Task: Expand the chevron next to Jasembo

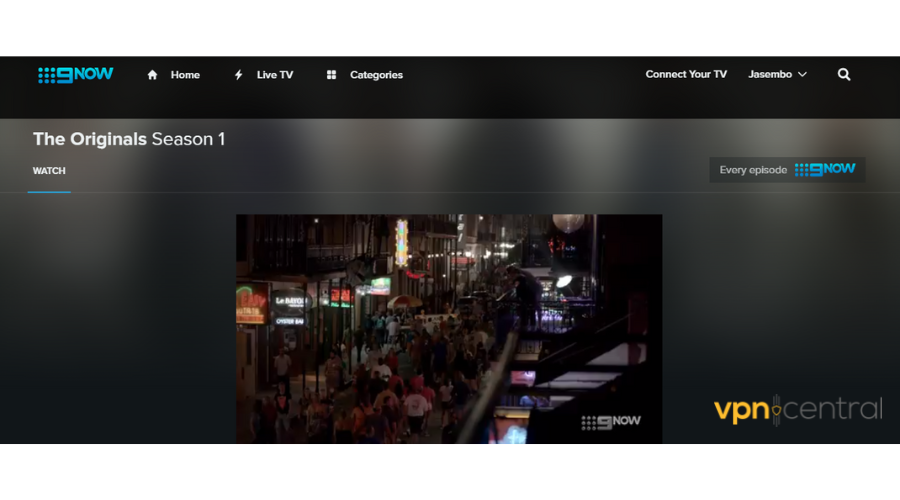Action: (802, 75)
